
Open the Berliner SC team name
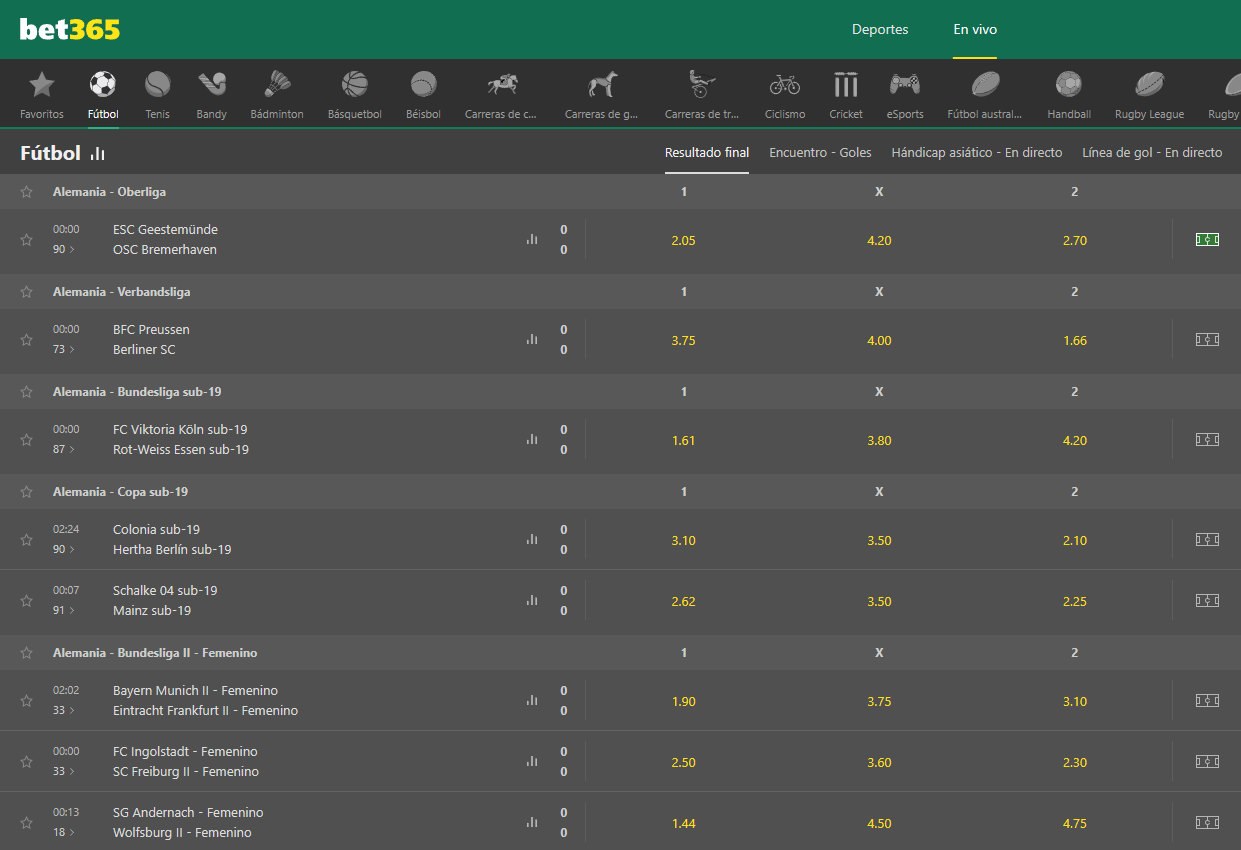[144, 349]
